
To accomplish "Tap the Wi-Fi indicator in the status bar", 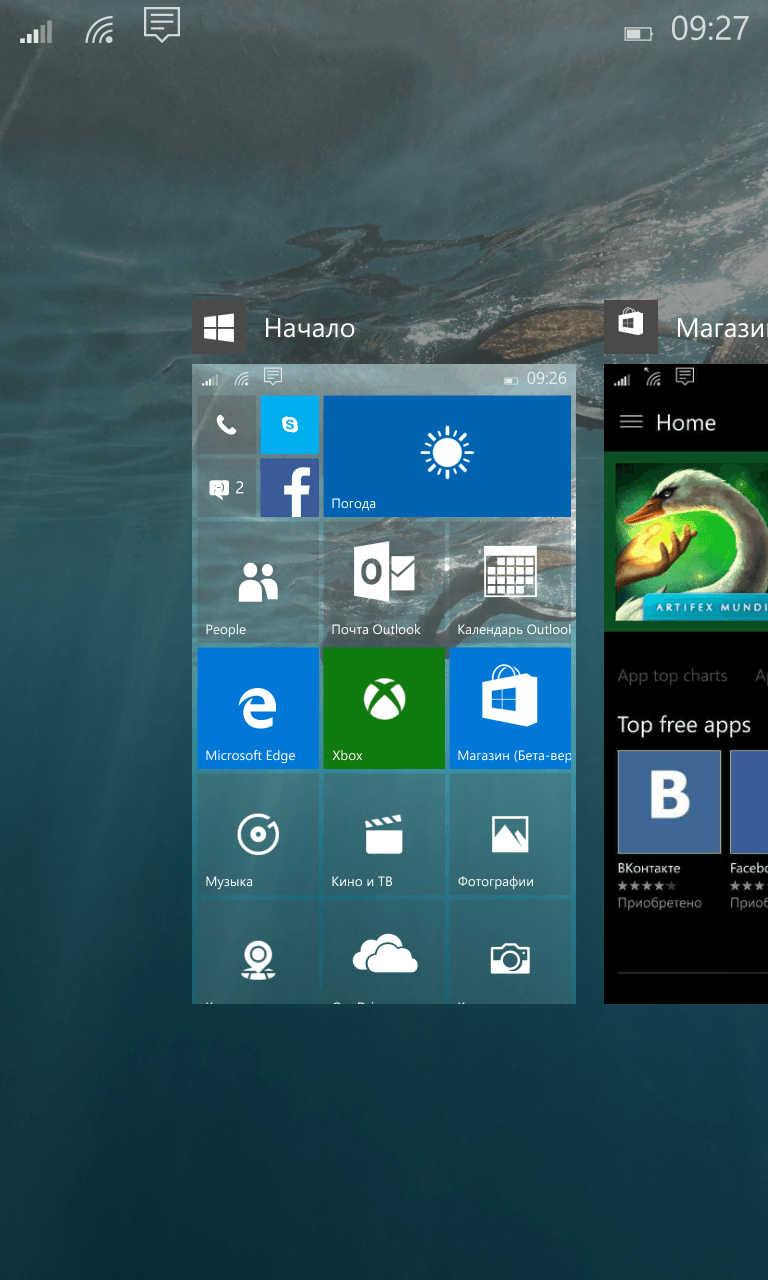I will pos(99,31).
